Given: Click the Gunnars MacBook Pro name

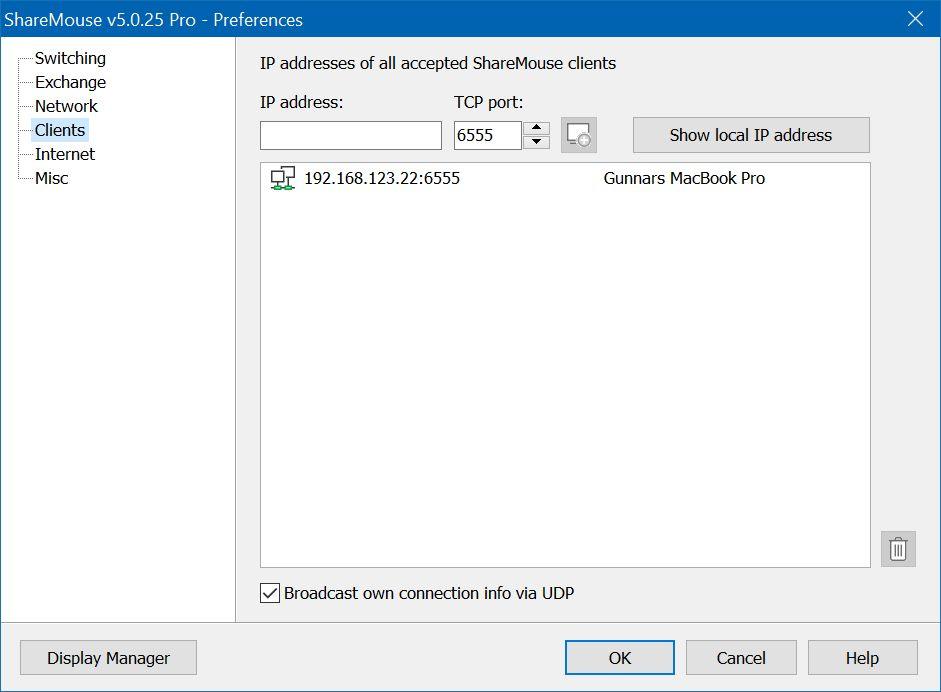Looking at the screenshot, I should coord(684,178).
